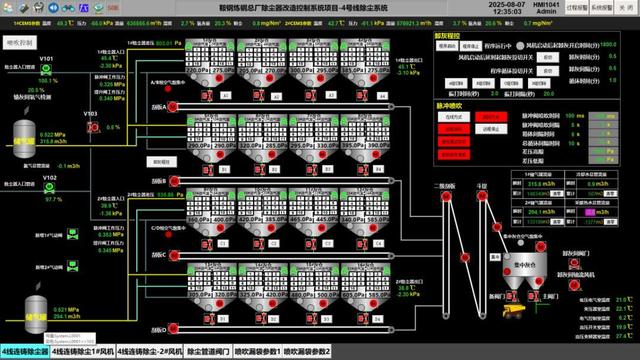This screenshot has width=640, height=360.
Task: Click the 过程报警 button in header
Action: tap(577, 8)
